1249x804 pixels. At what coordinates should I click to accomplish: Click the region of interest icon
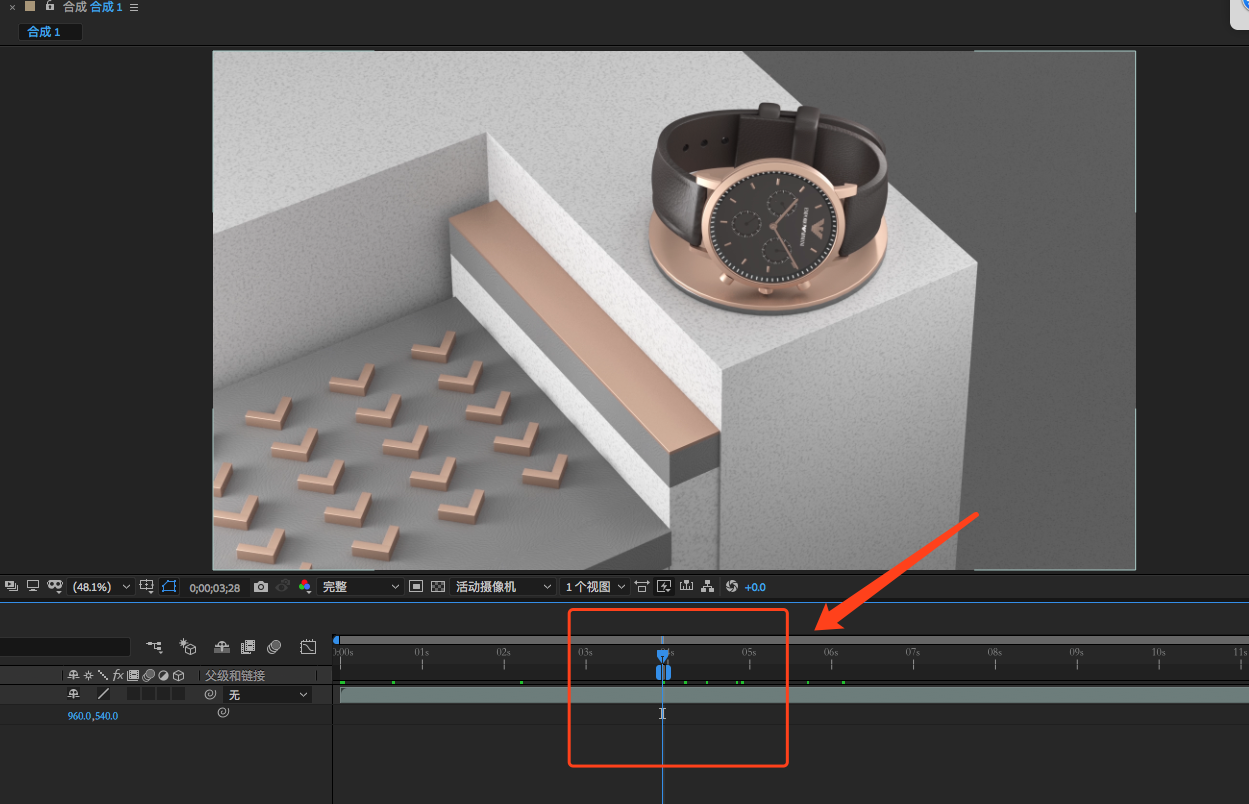pos(417,587)
